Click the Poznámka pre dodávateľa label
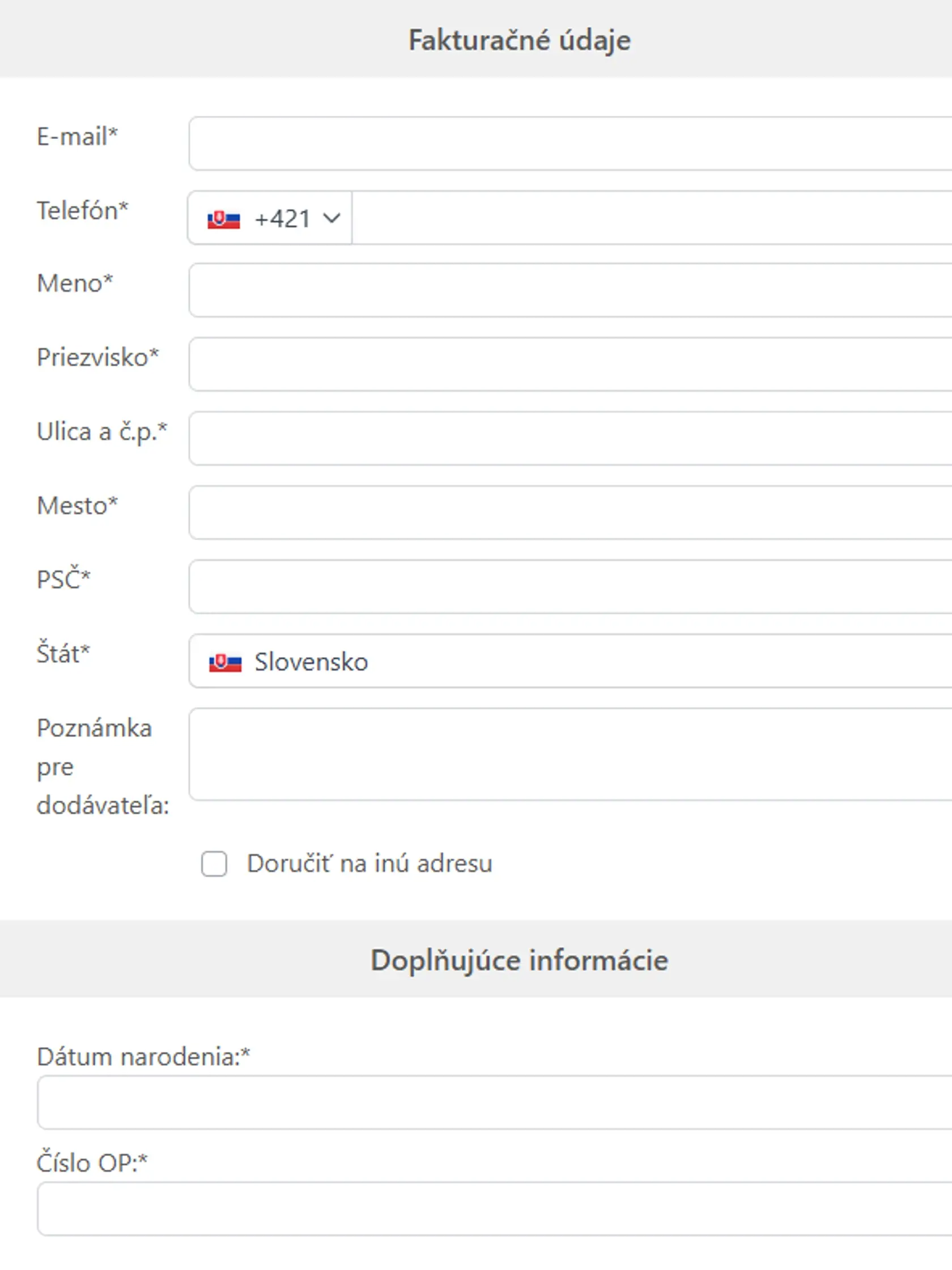Viewport: 952px width, 1270px height. [103, 767]
